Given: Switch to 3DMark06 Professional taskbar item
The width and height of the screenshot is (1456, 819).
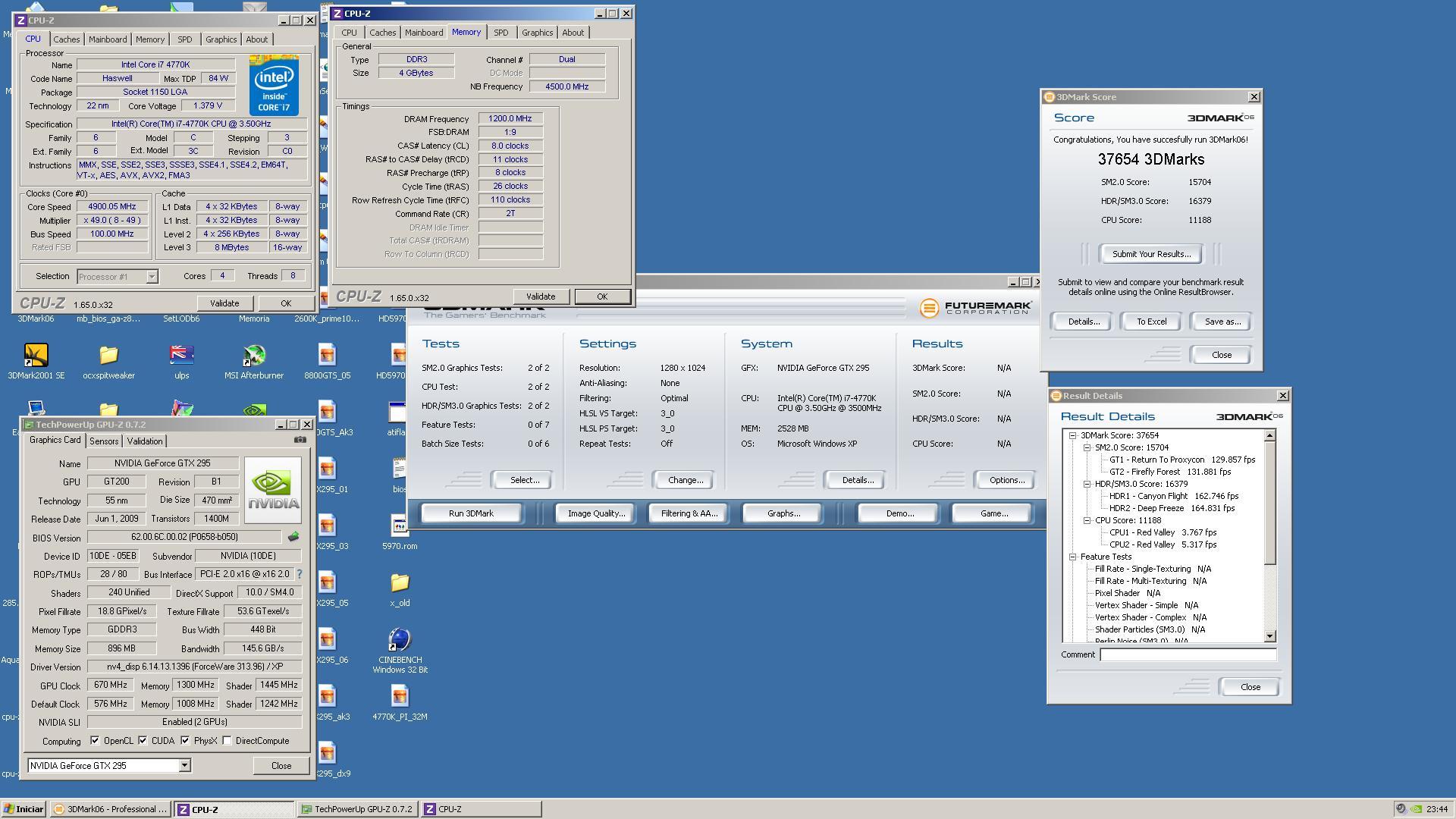Looking at the screenshot, I should 111,809.
